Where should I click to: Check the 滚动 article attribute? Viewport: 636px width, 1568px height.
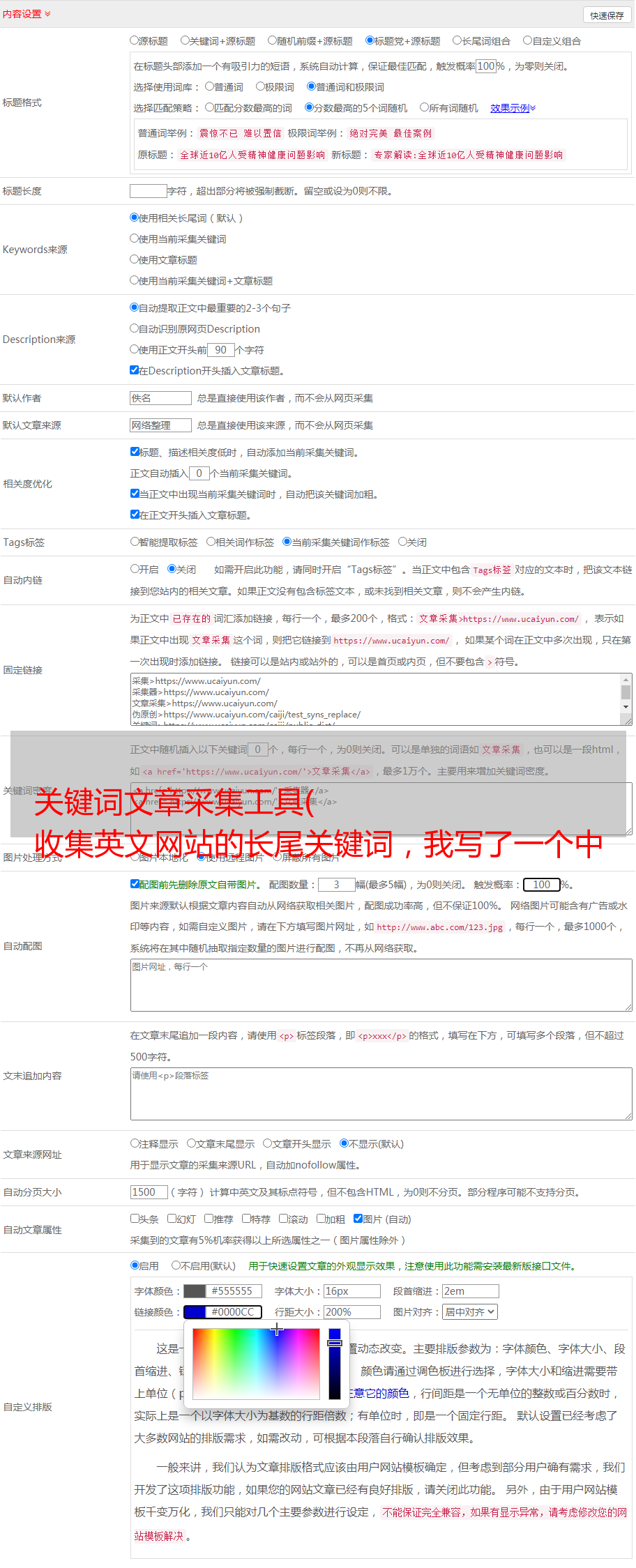click(x=283, y=1219)
